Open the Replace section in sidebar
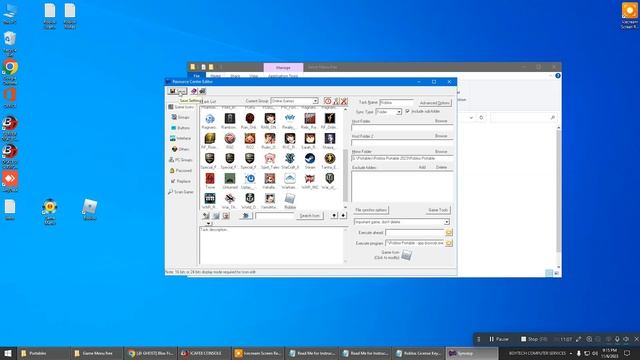 click(181, 181)
